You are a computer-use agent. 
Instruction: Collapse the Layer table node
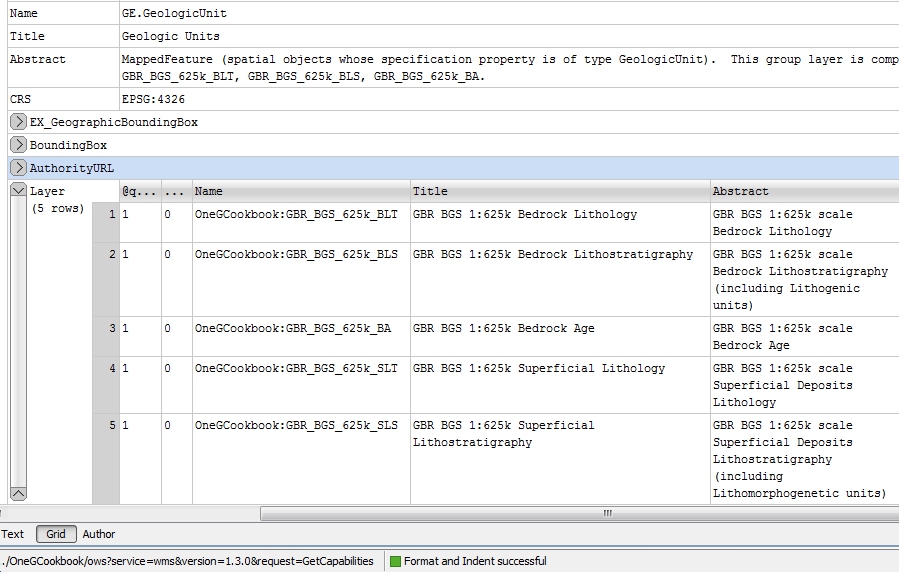18,190
